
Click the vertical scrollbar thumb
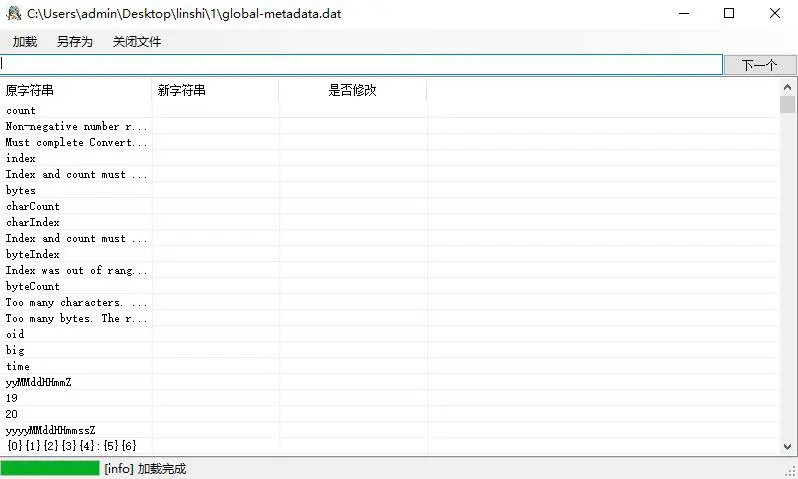coord(787,104)
